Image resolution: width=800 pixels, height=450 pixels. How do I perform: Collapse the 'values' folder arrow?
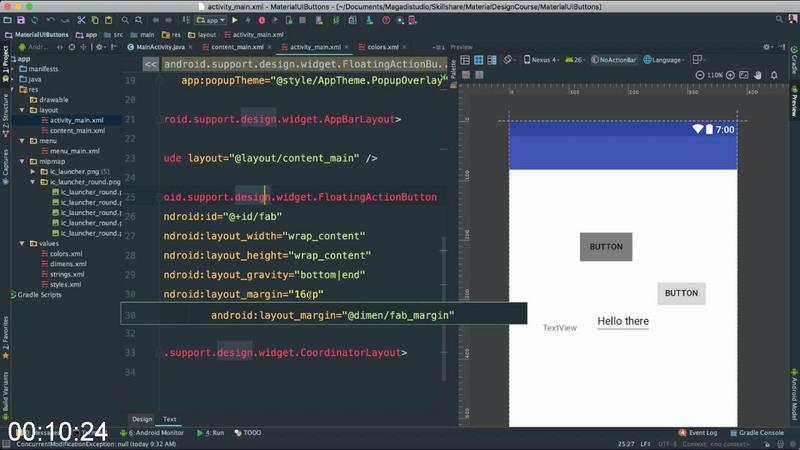coord(22,243)
